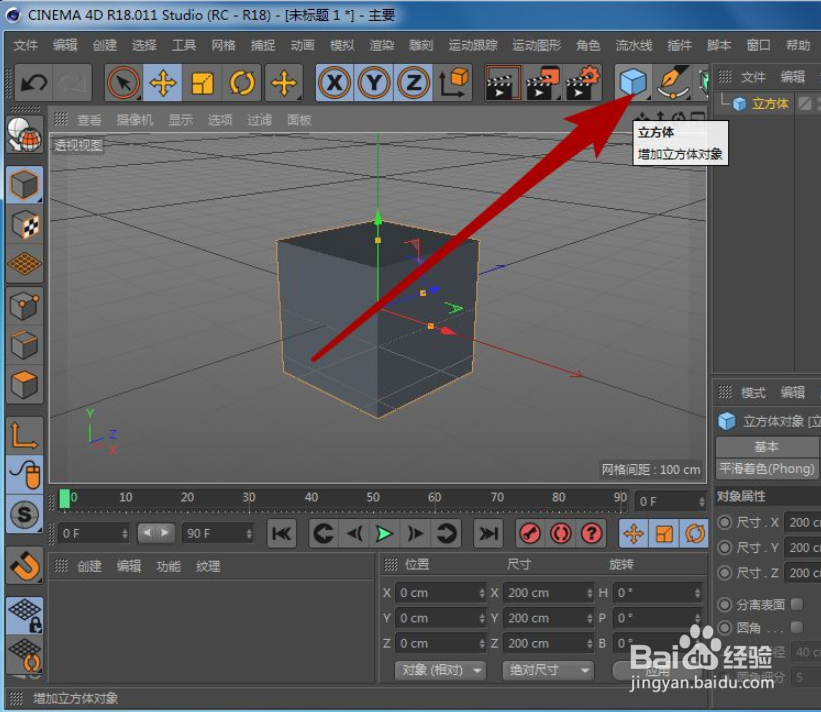Enable Snap magnet icon
Screen dimensions: 821x712
coord(24,565)
